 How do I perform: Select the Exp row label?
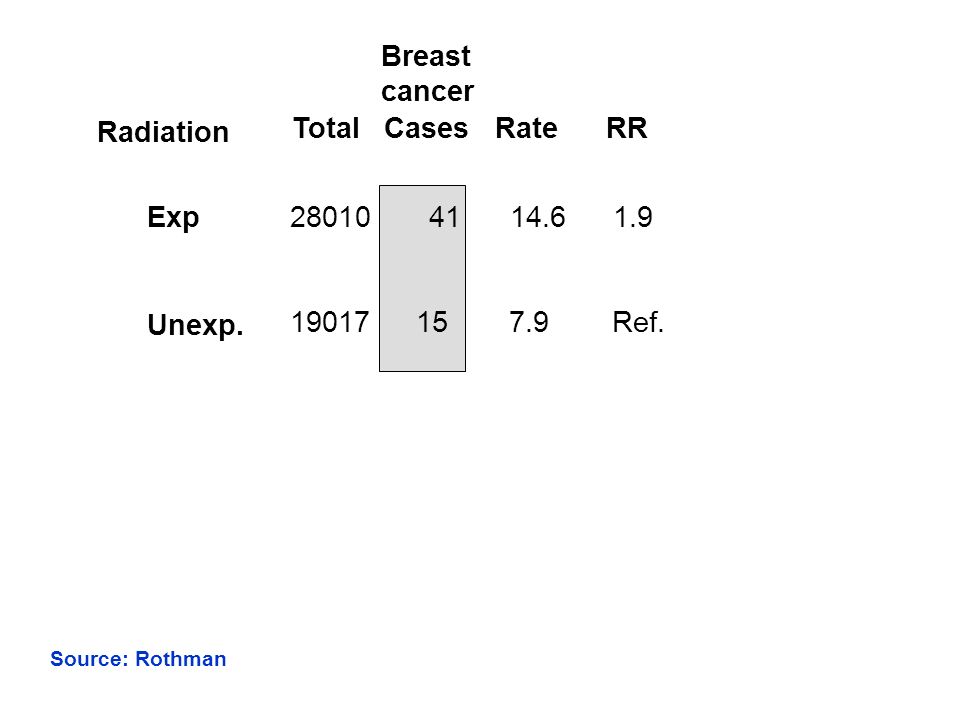(x=173, y=217)
